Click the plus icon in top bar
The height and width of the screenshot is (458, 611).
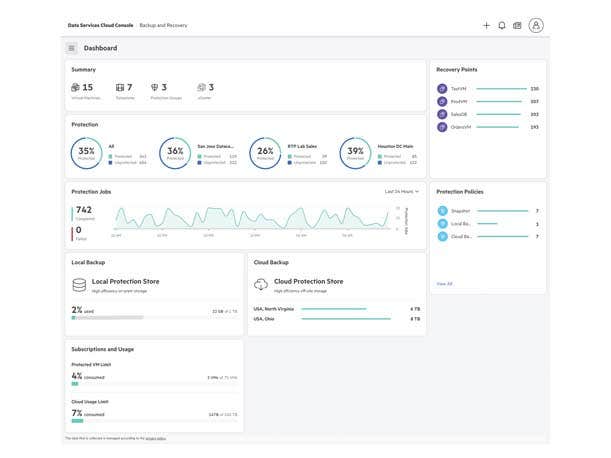486,25
